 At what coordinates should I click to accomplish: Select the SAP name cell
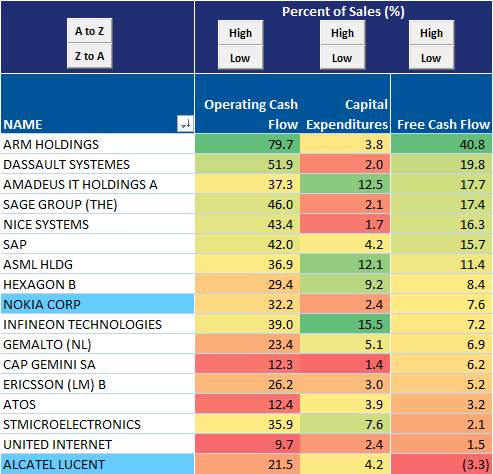pyautogui.click(x=97, y=244)
